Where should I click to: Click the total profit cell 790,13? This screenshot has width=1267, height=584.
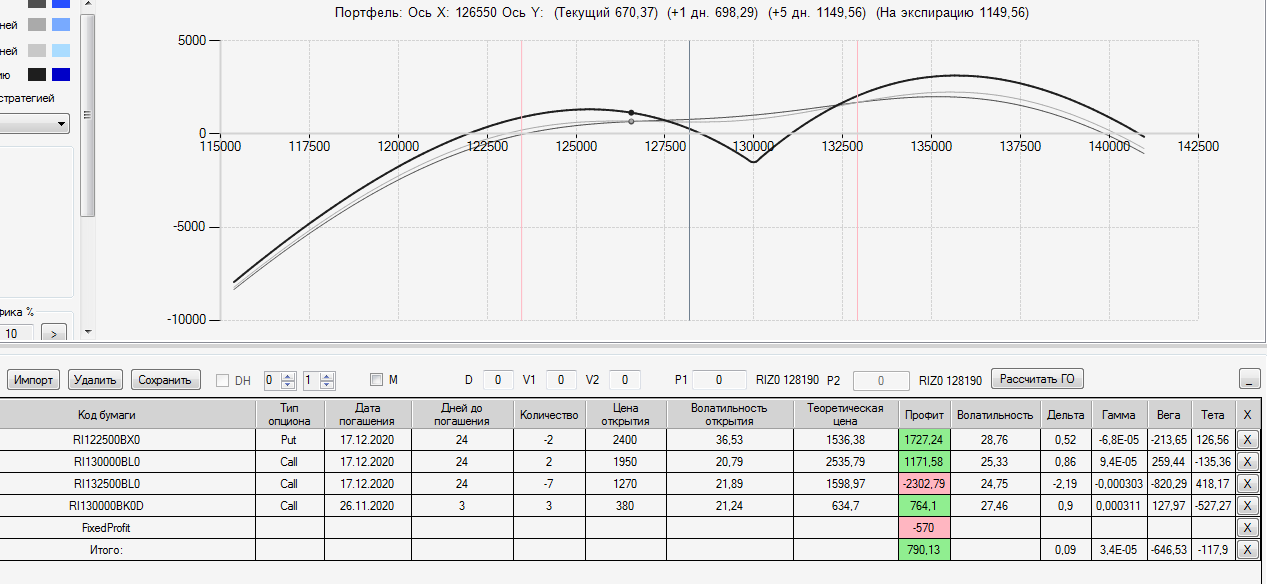click(924, 549)
